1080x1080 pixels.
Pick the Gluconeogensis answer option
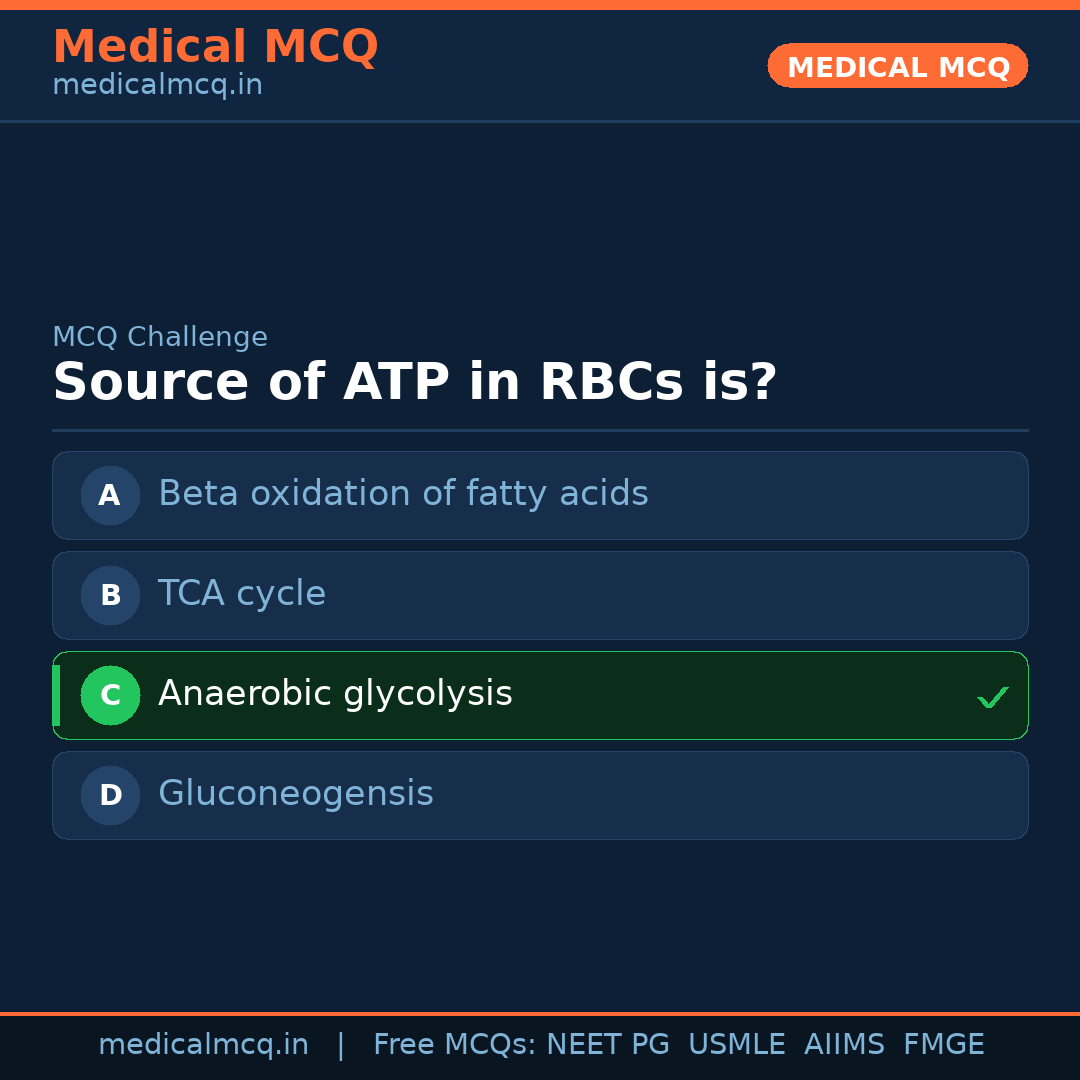coord(296,794)
